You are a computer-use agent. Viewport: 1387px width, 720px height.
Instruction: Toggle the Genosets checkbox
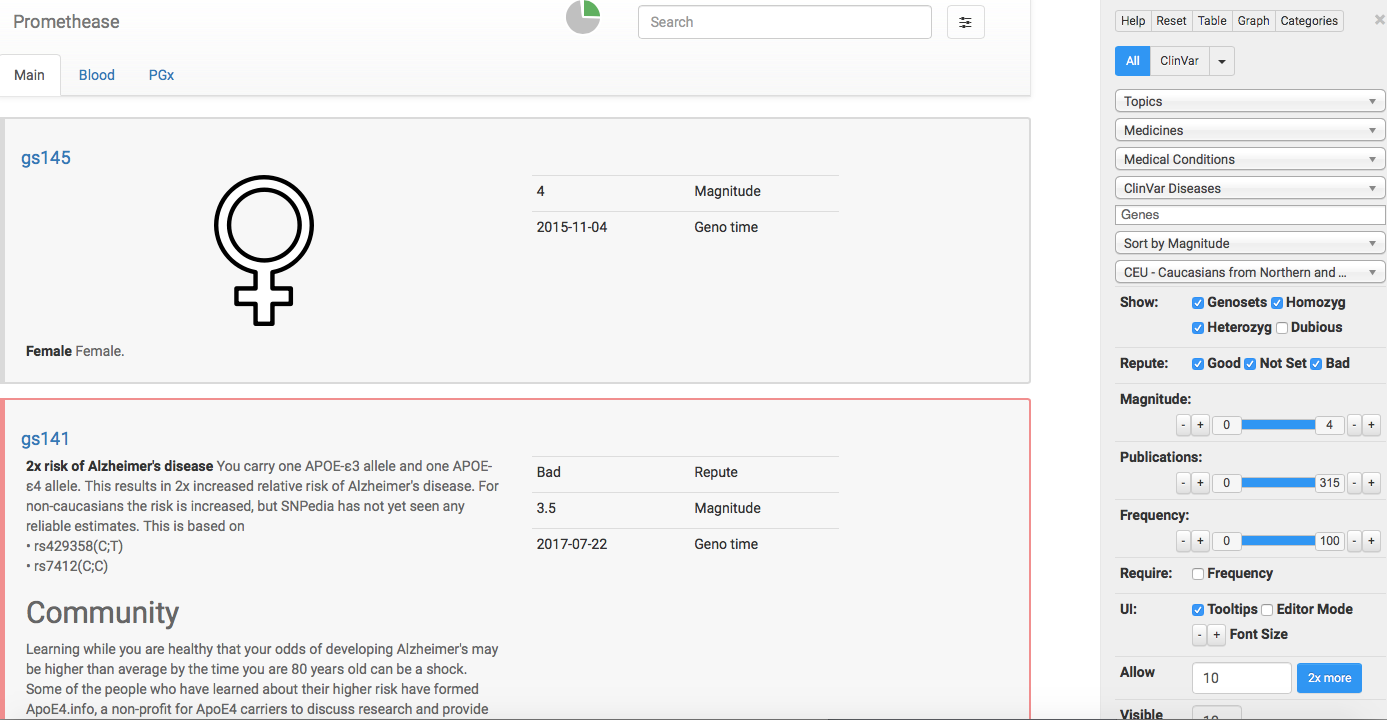(1198, 303)
